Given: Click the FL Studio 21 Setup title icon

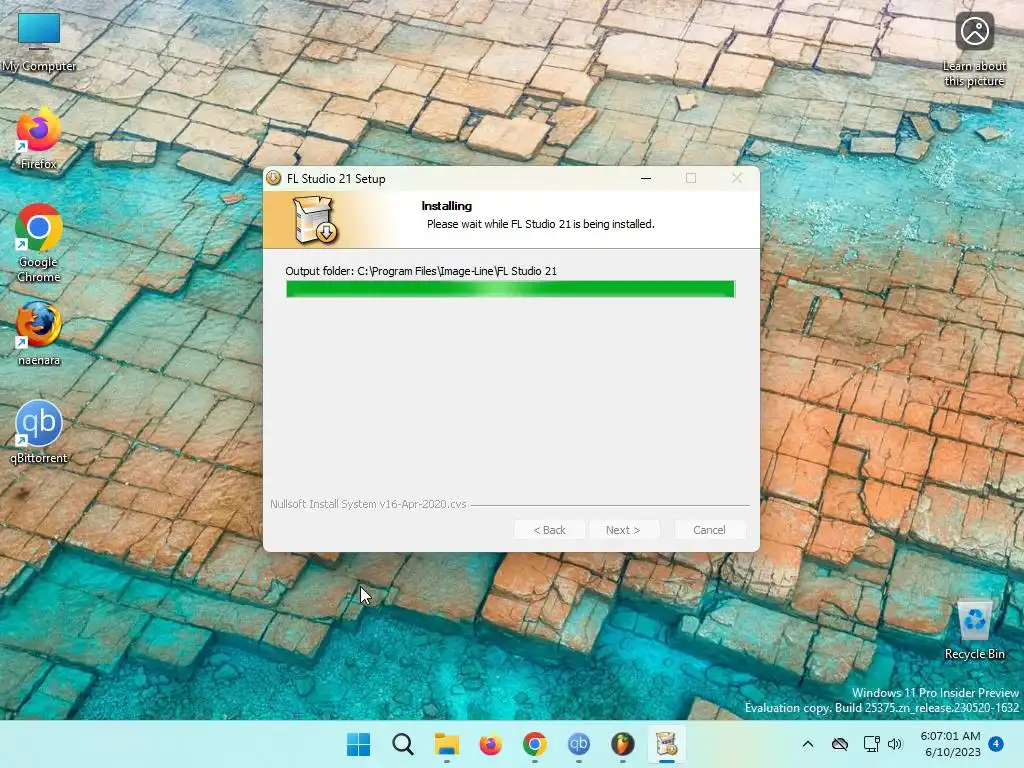Looking at the screenshot, I should [x=274, y=178].
